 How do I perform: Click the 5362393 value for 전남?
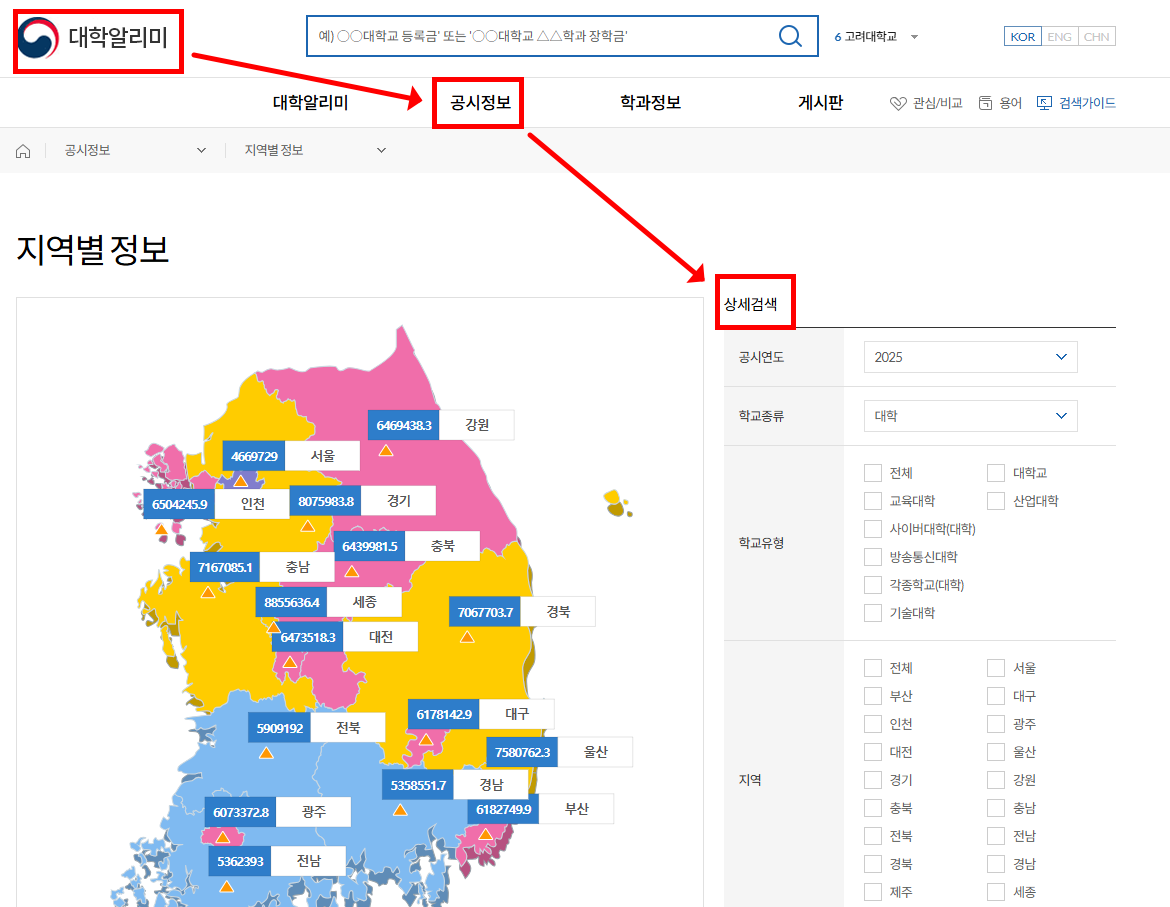click(240, 862)
